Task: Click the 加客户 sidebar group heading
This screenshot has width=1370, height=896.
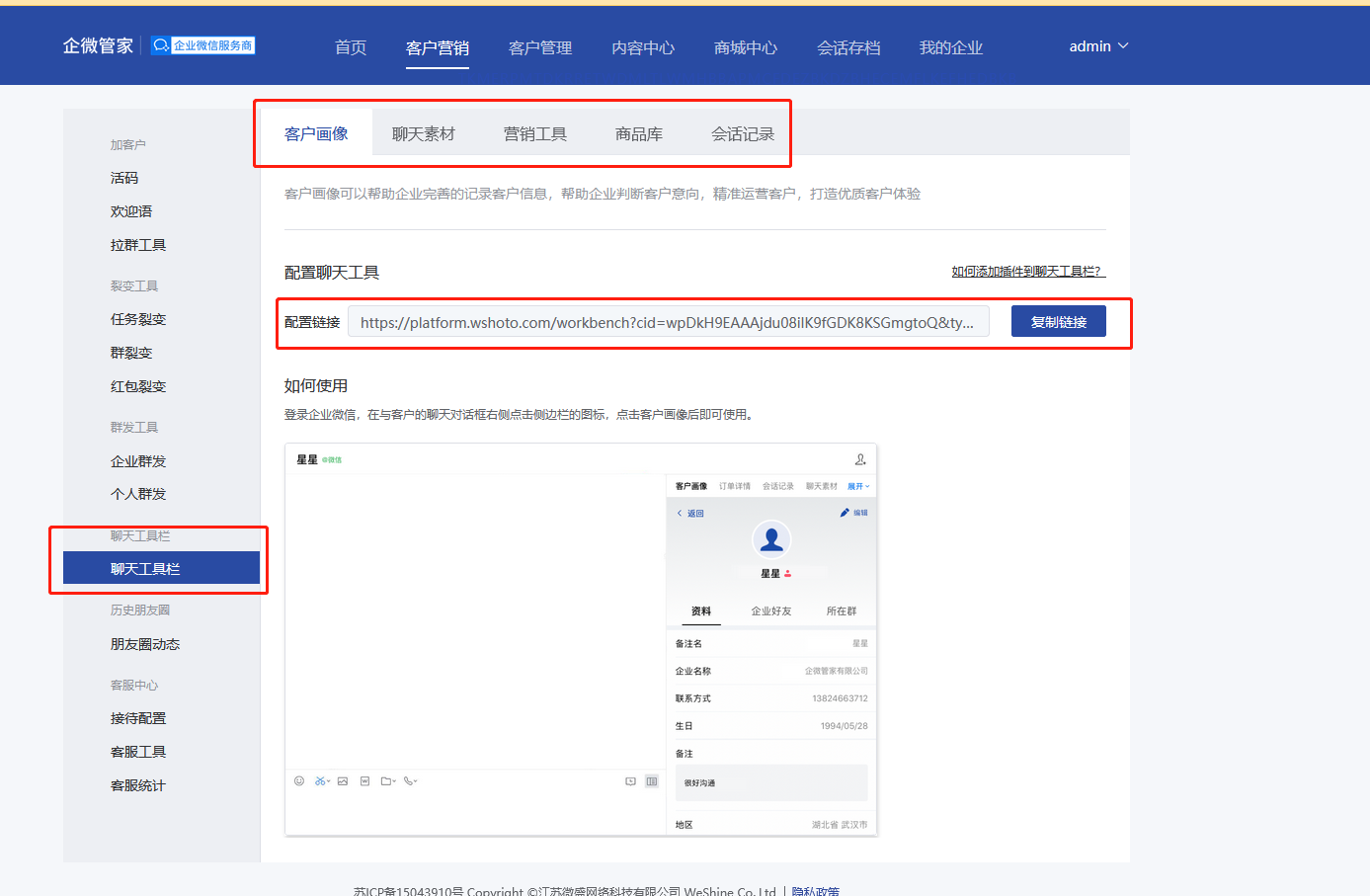Action: (x=128, y=144)
